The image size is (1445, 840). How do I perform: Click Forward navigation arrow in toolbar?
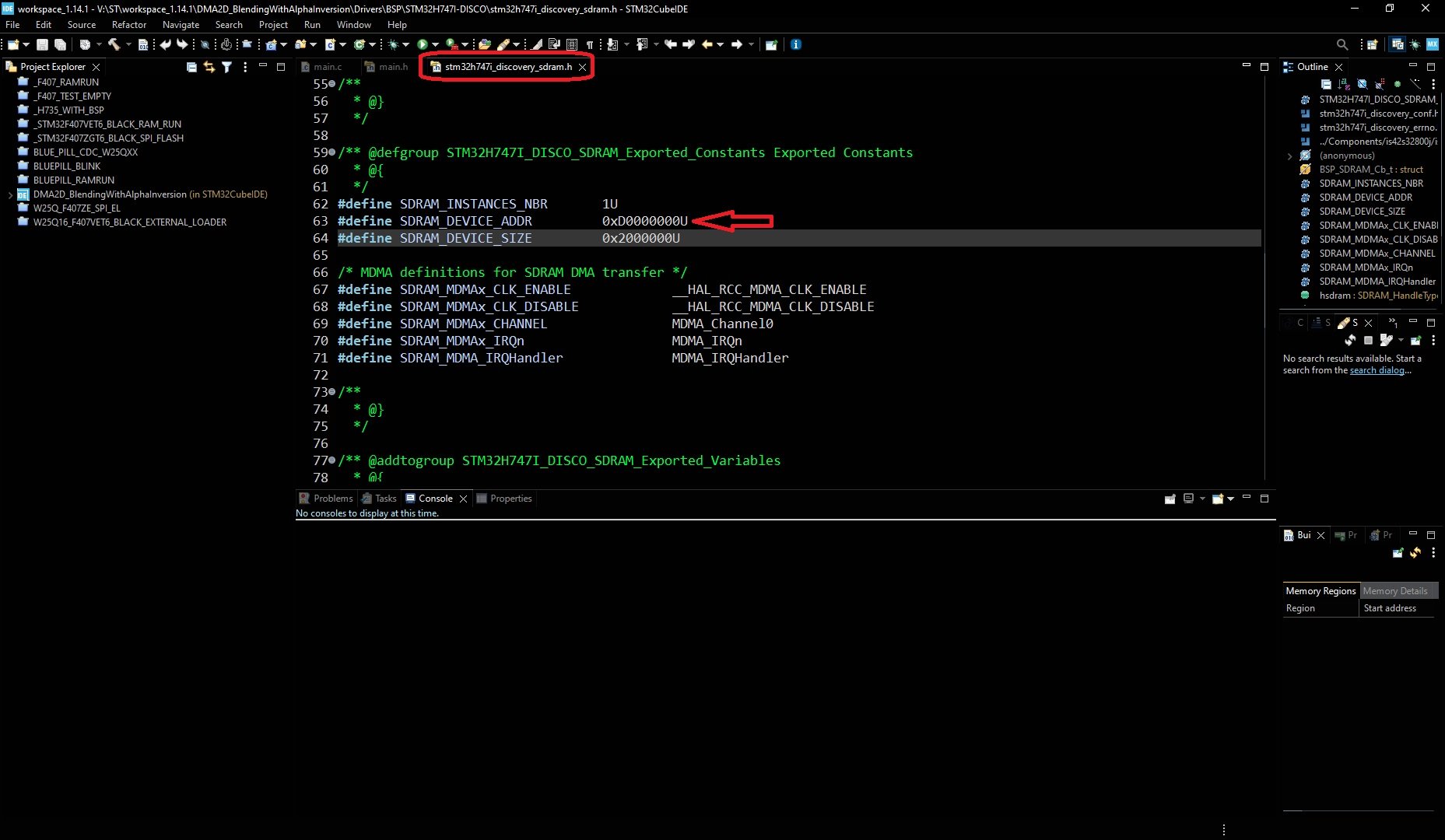tap(736, 44)
